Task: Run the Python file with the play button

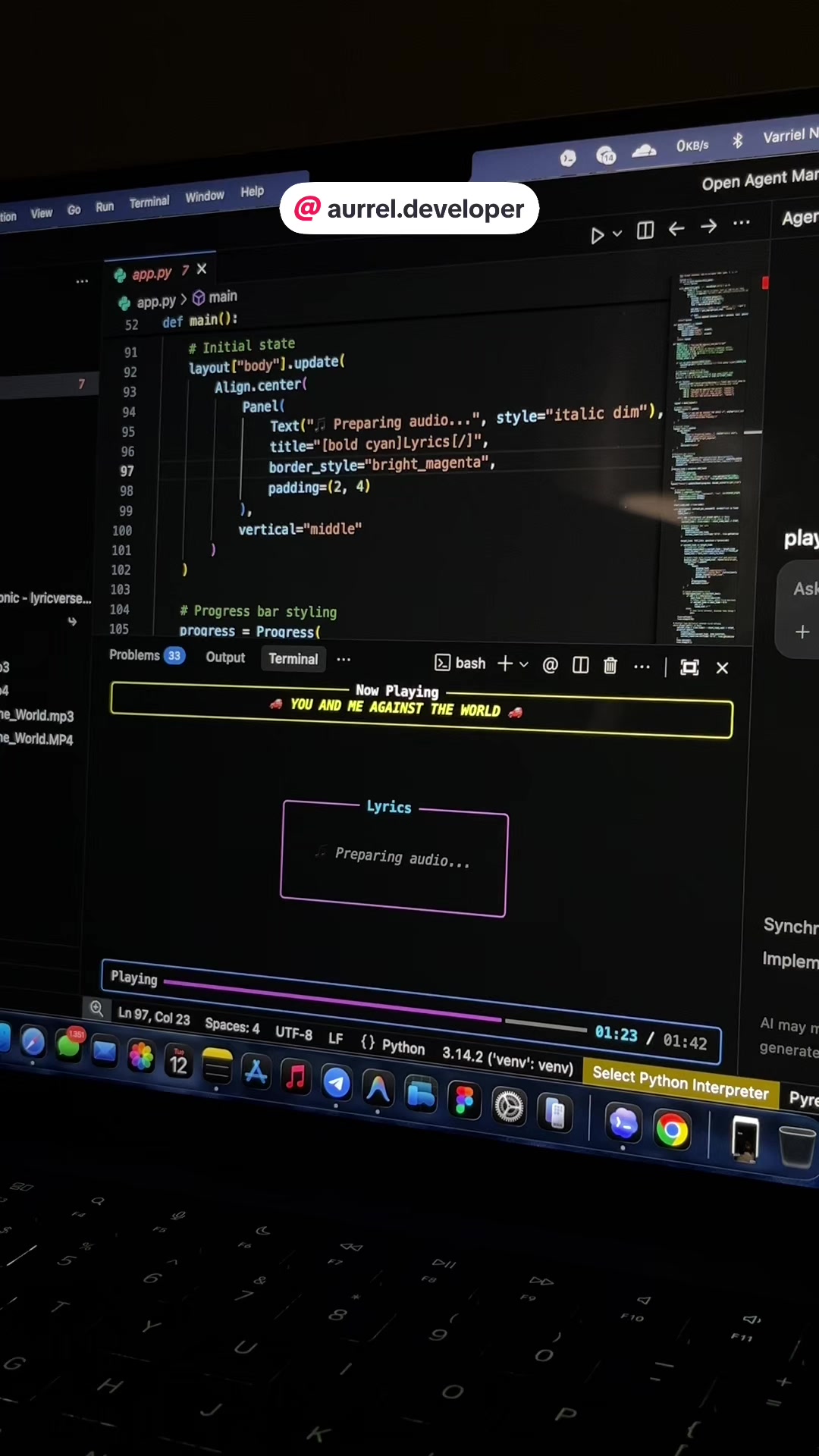Action: (x=598, y=236)
